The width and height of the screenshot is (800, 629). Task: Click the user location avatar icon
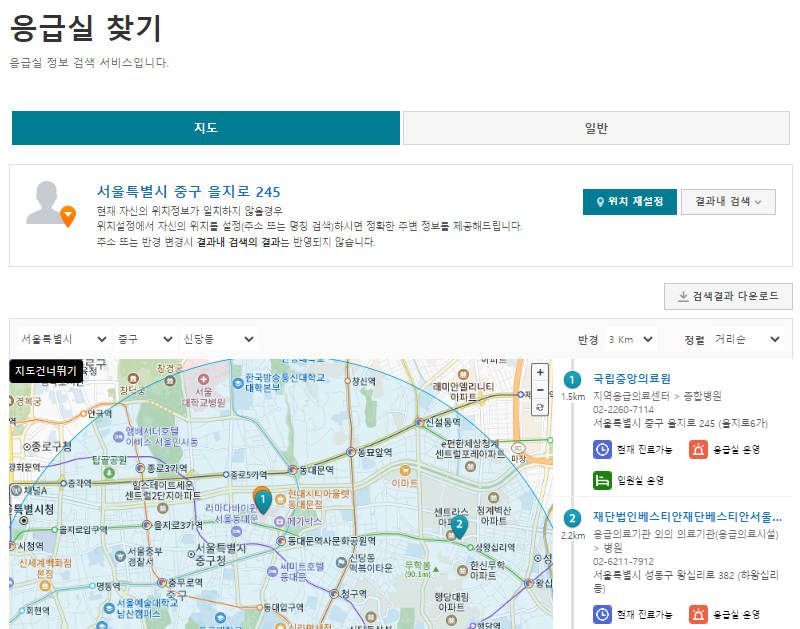[49, 203]
